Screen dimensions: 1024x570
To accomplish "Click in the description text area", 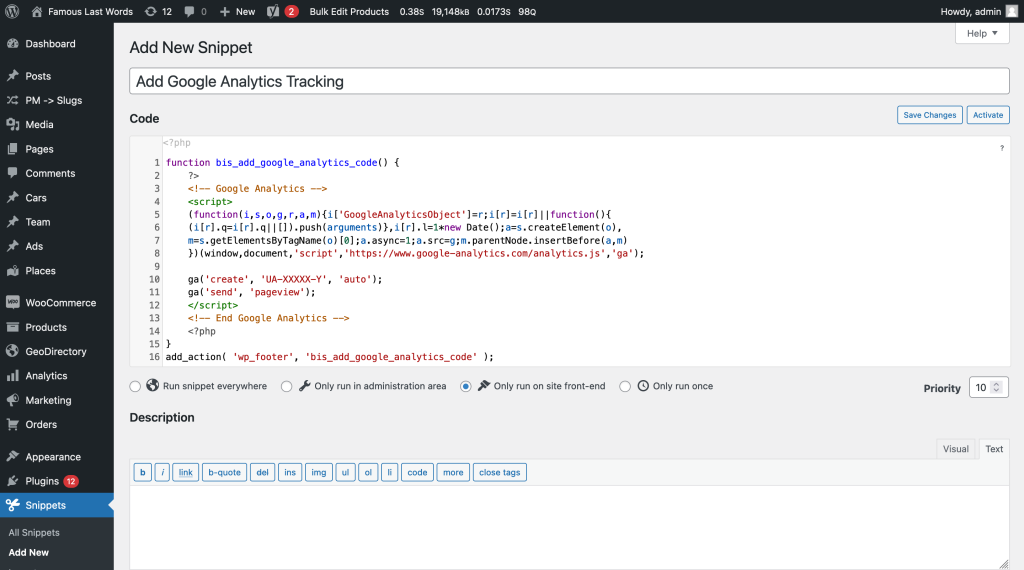I will point(569,528).
